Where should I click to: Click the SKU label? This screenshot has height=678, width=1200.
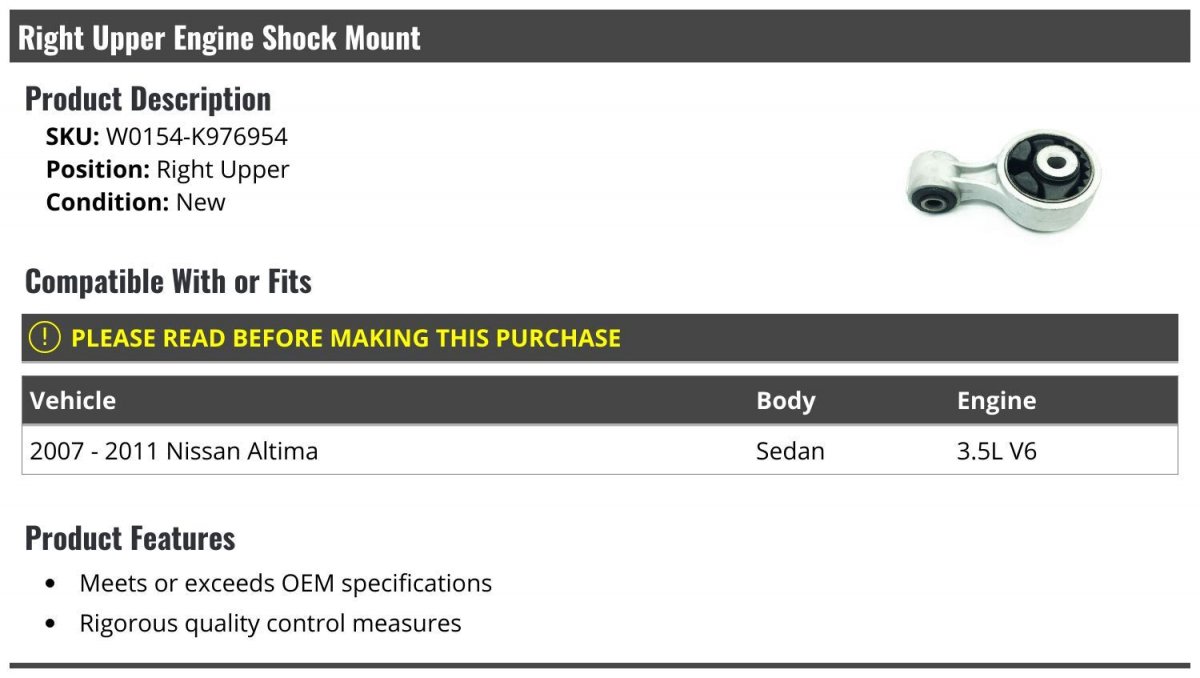coord(73,137)
